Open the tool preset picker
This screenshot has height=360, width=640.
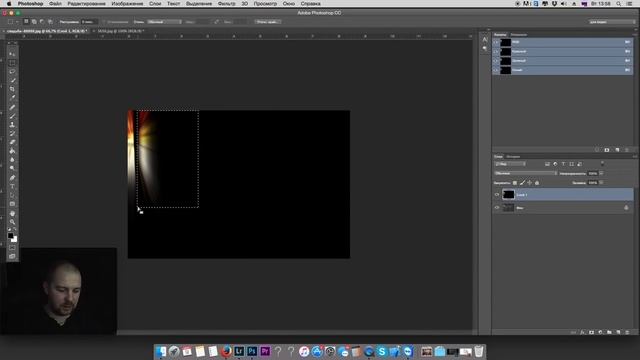[x=13, y=22]
